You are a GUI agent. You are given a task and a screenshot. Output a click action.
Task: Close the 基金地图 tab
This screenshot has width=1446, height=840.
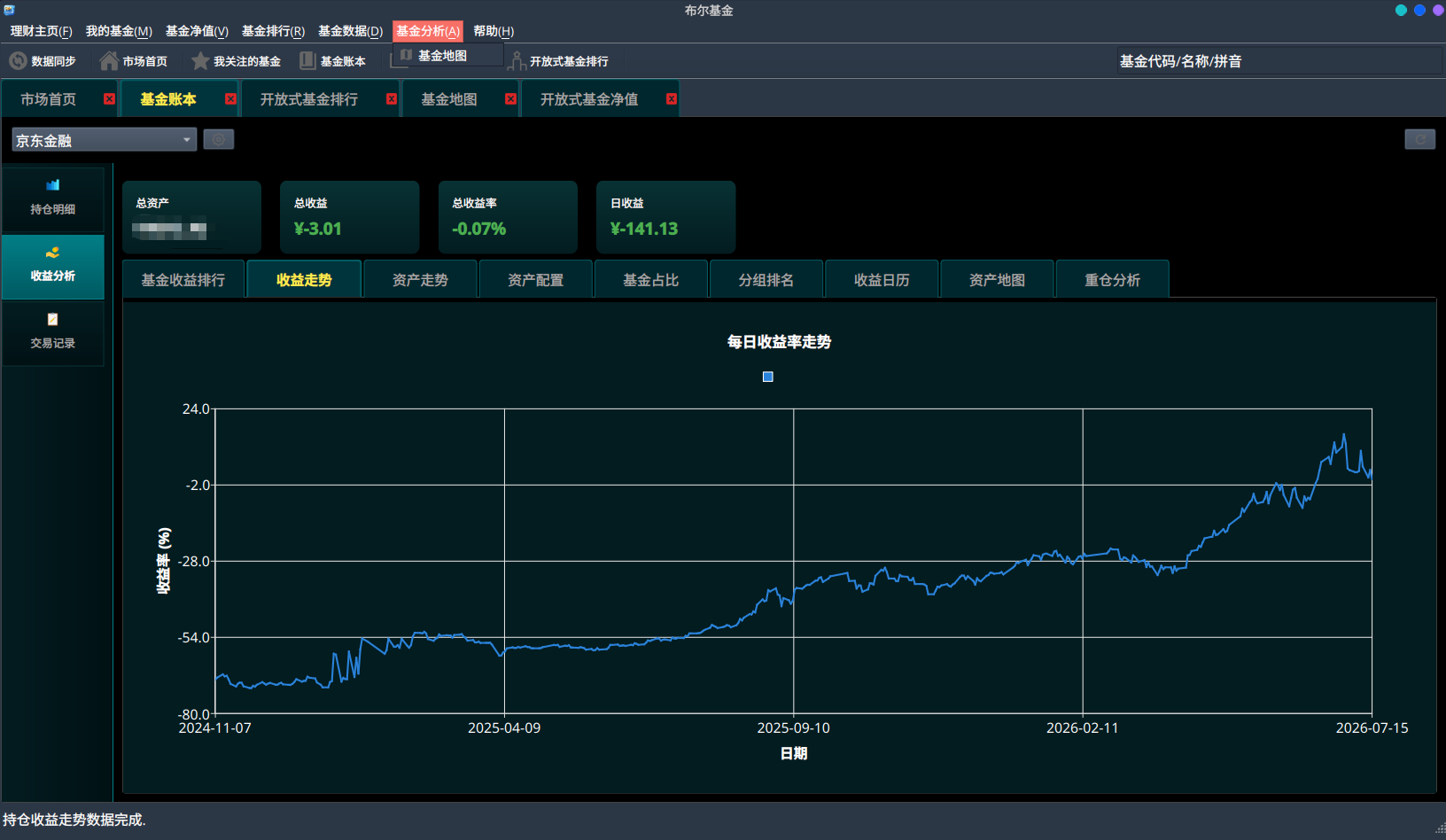[x=510, y=99]
